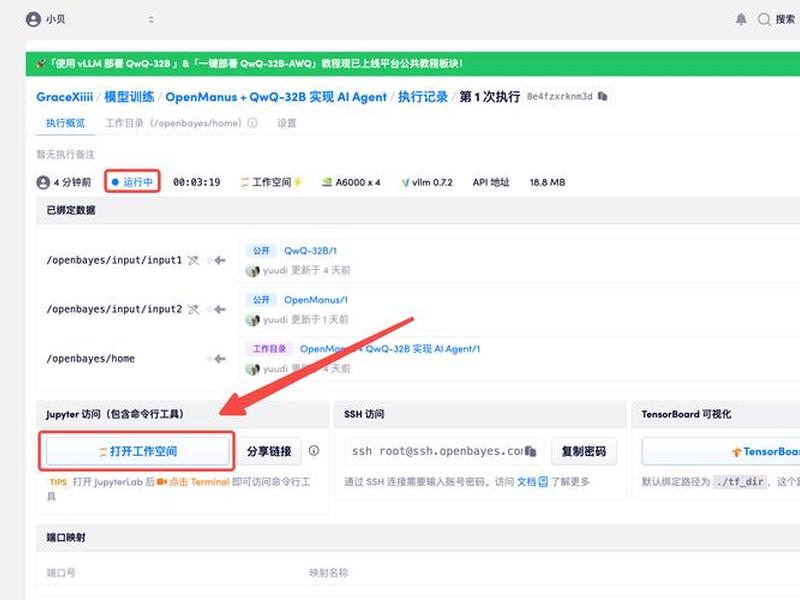Click the vllm 0.7.2 image label
Image resolution: width=800 pixels, height=600 pixels.
tap(427, 182)
